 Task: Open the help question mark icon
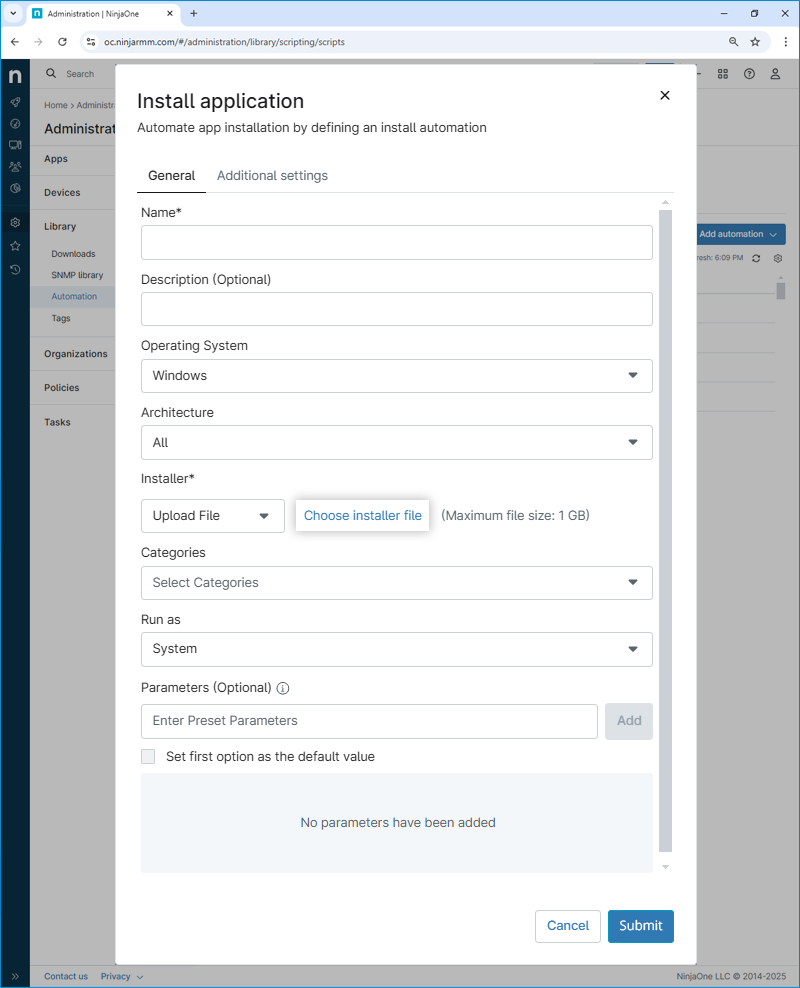pos(749,74)
